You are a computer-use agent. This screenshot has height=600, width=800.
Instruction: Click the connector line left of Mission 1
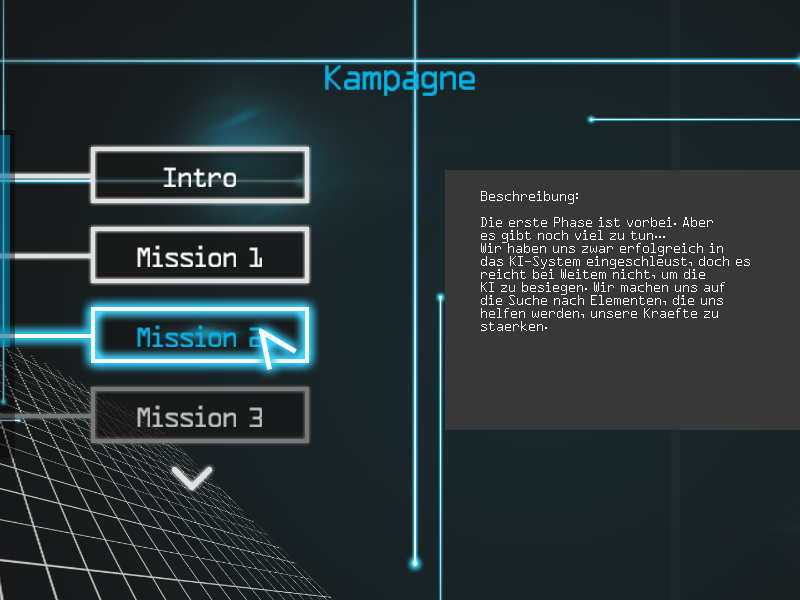click(50, 257)
